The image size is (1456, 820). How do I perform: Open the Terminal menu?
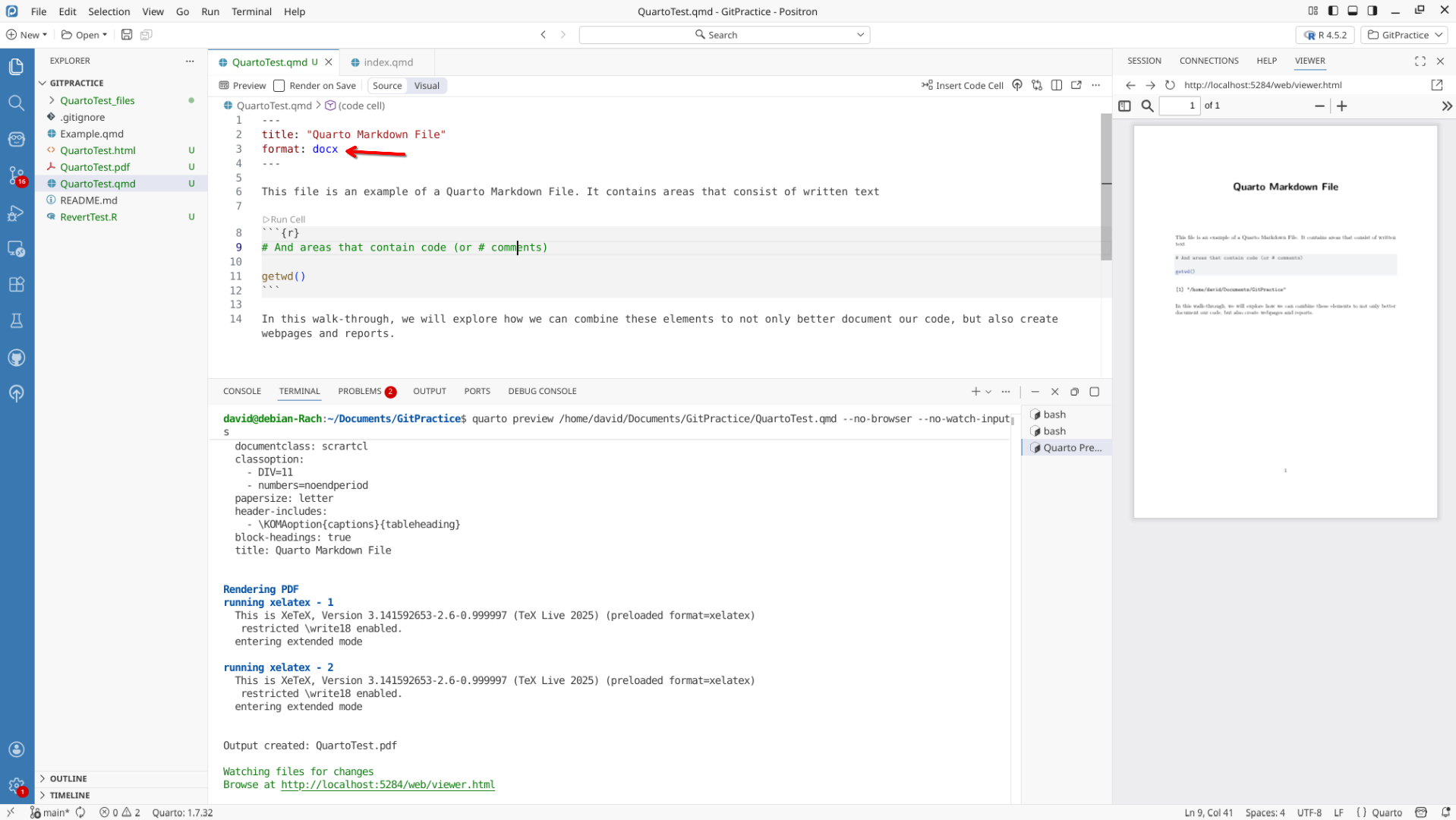pyautogui.click(x=251, y=11)
